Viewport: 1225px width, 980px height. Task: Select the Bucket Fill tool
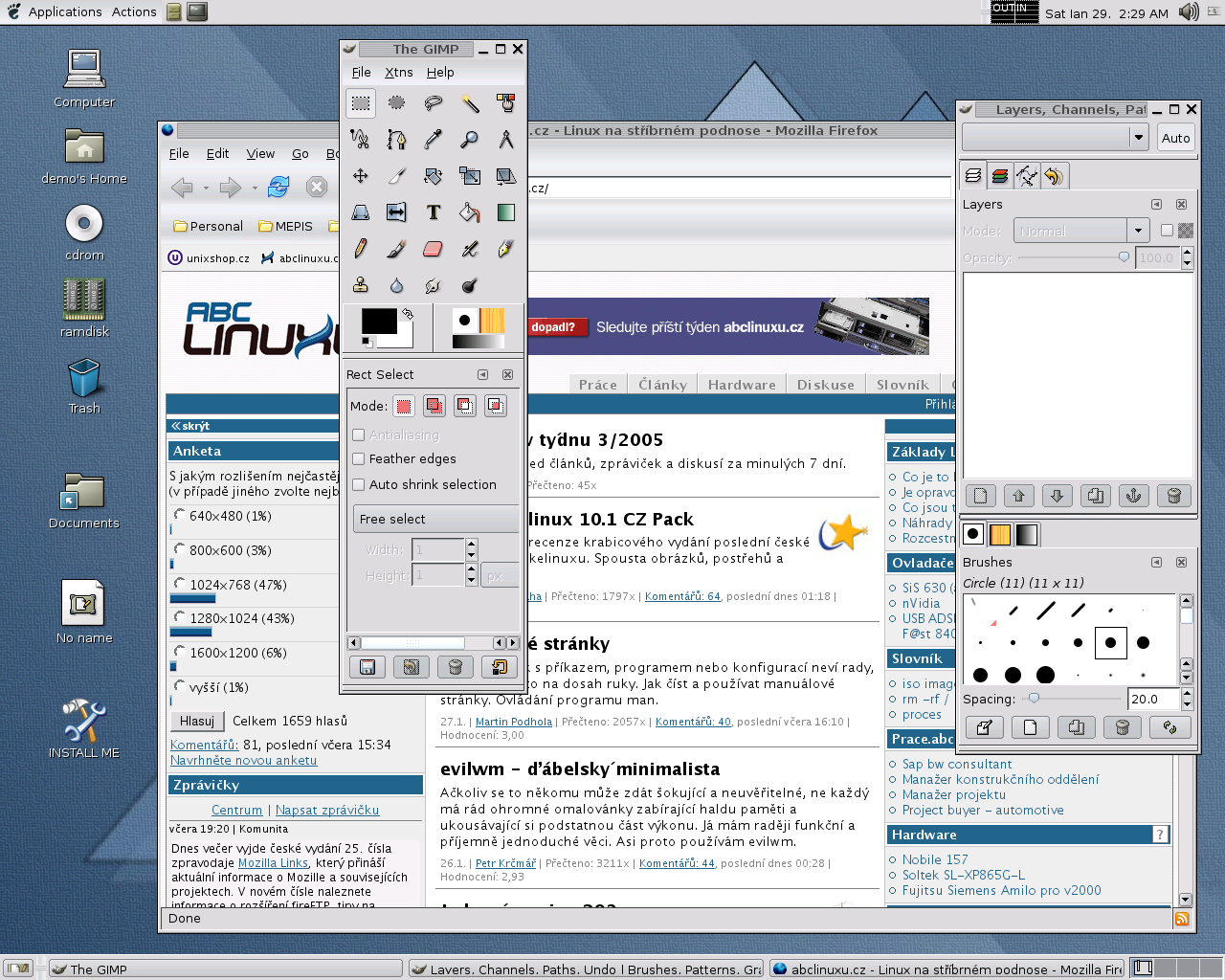pyautogui.click(x=470, y=212)
